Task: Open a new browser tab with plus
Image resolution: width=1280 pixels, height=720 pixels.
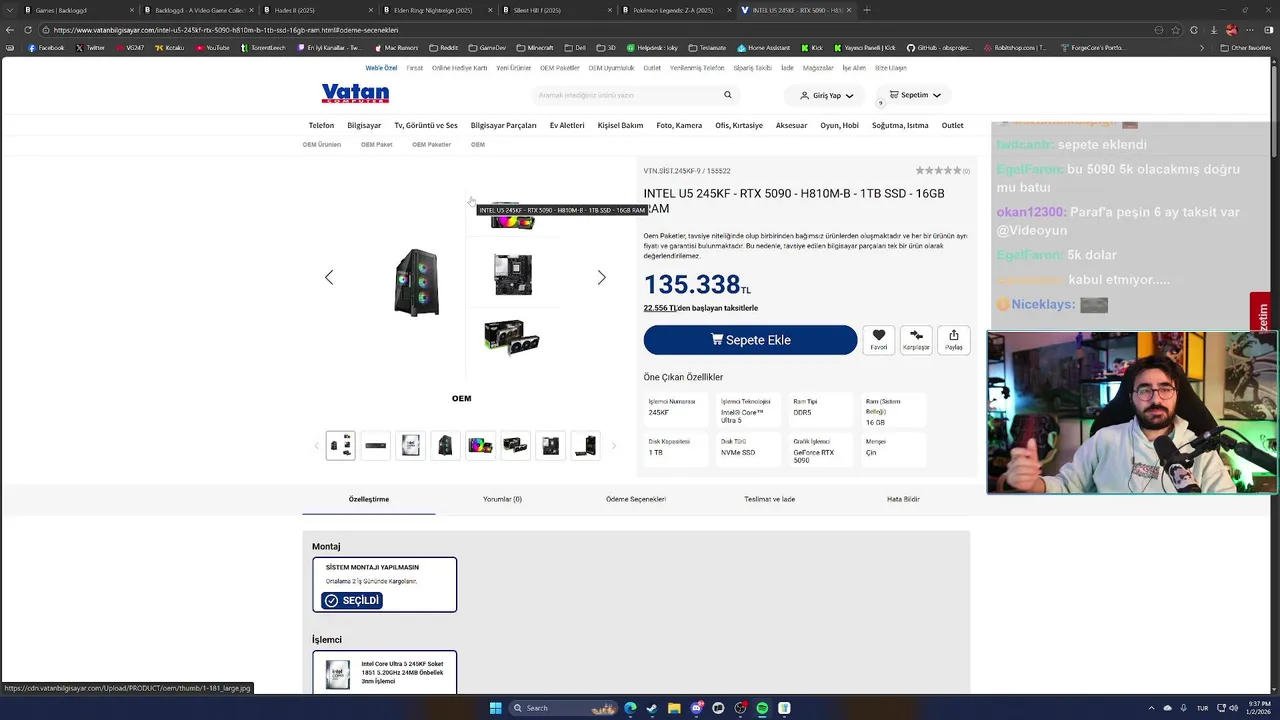Action: pyautogui.click(x=867, y=10)
